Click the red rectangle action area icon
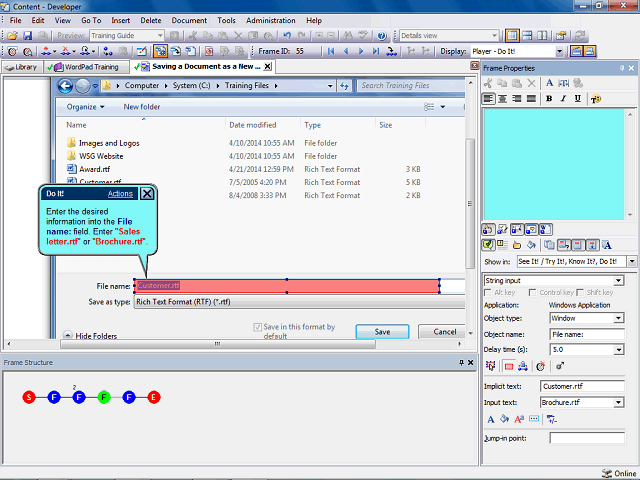Viewport: 640px width, 480px height. point(509,367)
